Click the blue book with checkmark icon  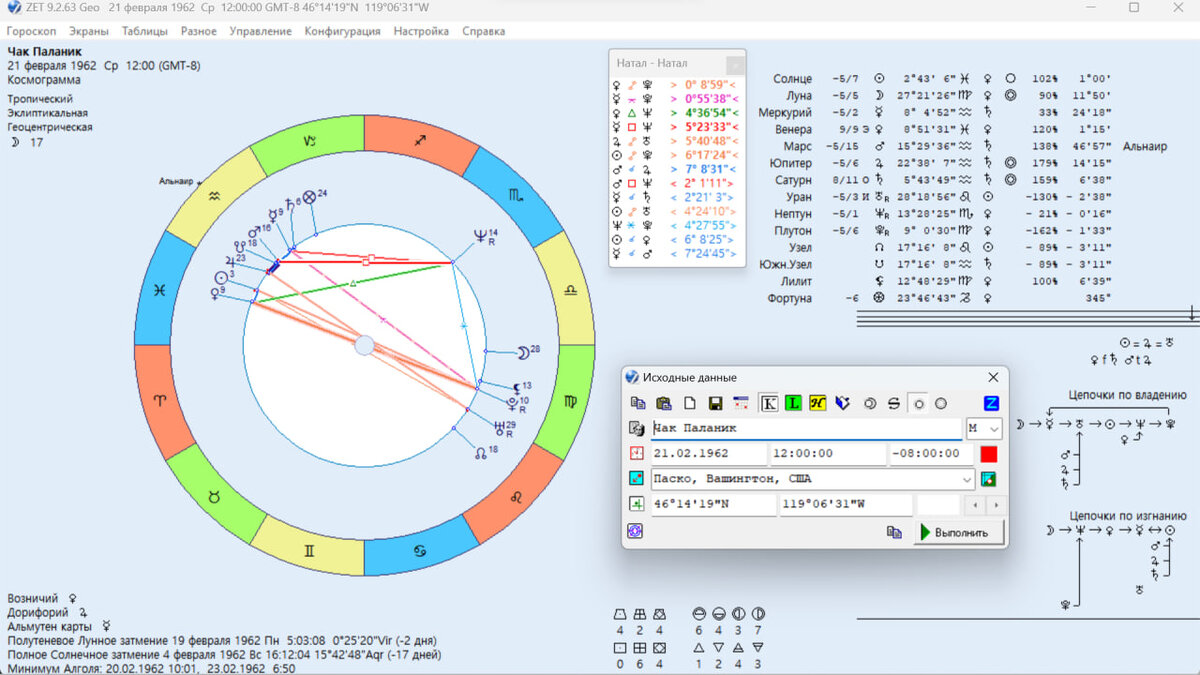click(842, 403)
